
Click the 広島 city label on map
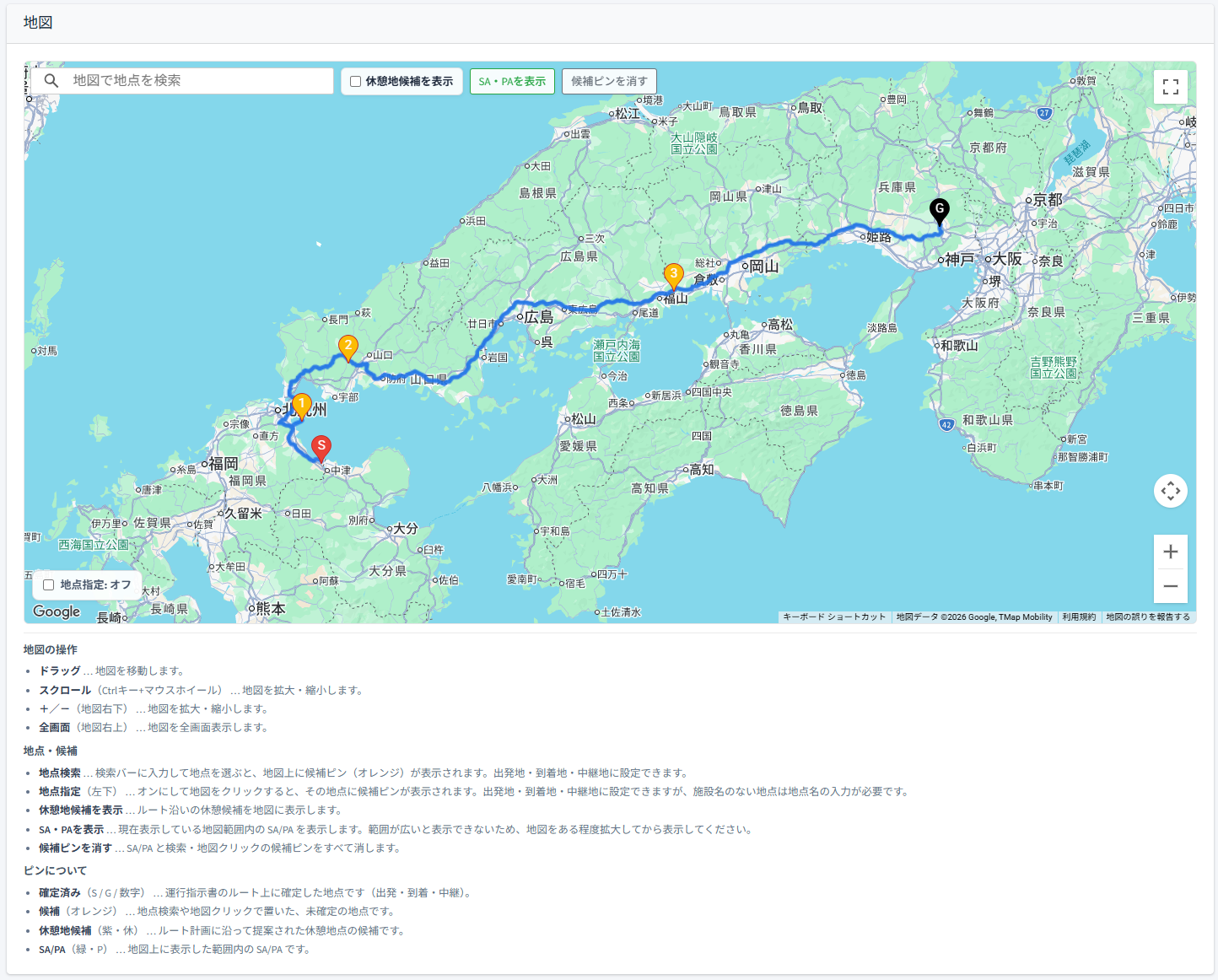(x=539, y=317)
